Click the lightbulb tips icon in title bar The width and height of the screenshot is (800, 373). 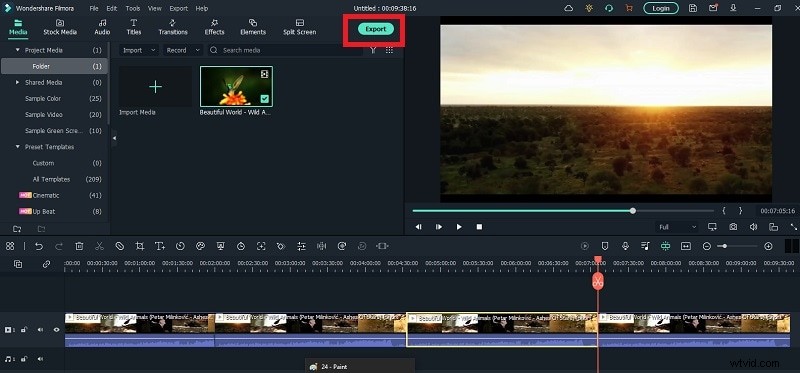coord(589,8)
